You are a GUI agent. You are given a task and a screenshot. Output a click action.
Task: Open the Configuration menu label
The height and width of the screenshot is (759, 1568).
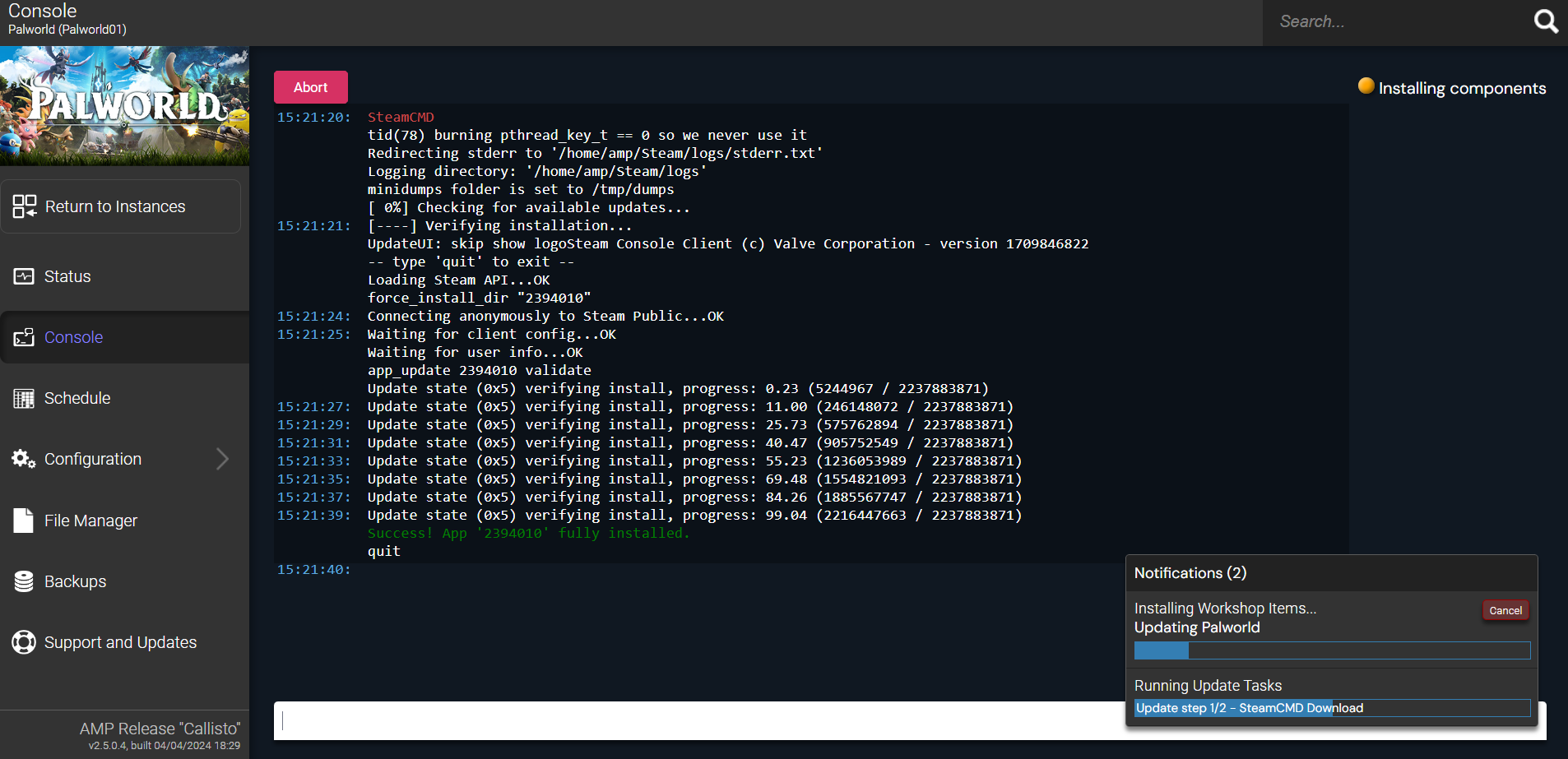pyautogui.click(x=93, y=459)
